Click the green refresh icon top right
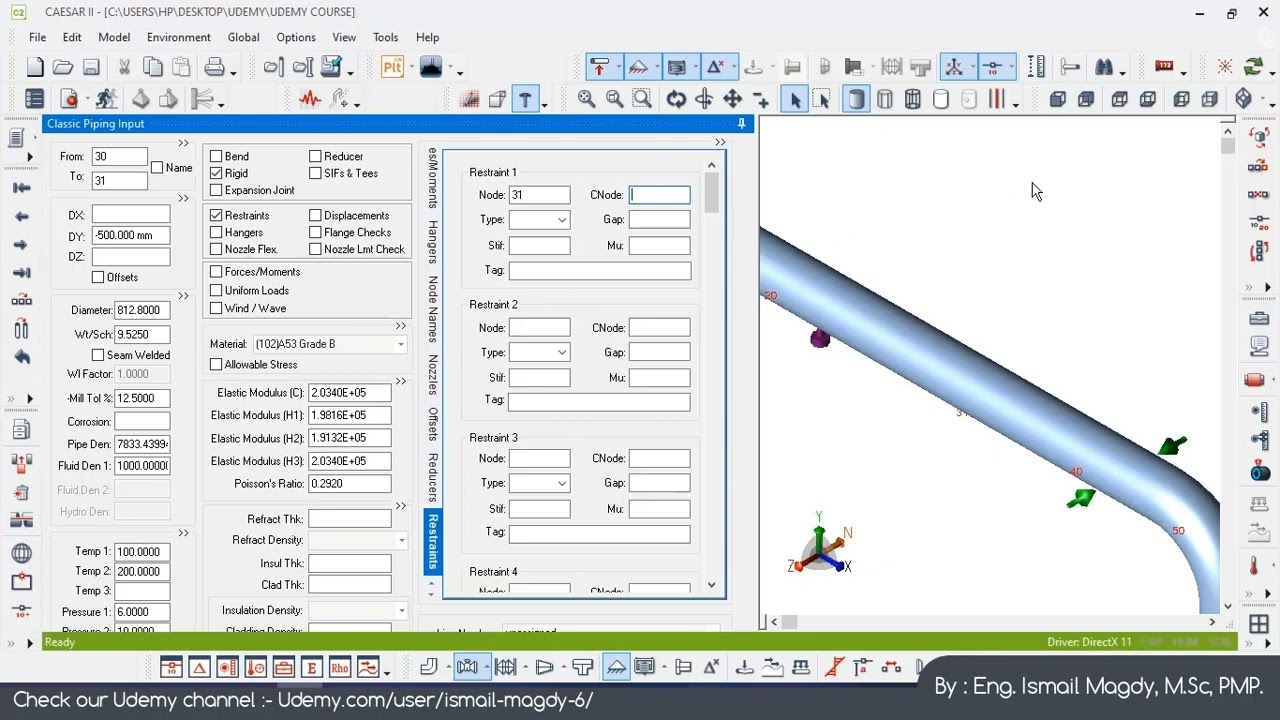 [1253, 68]
